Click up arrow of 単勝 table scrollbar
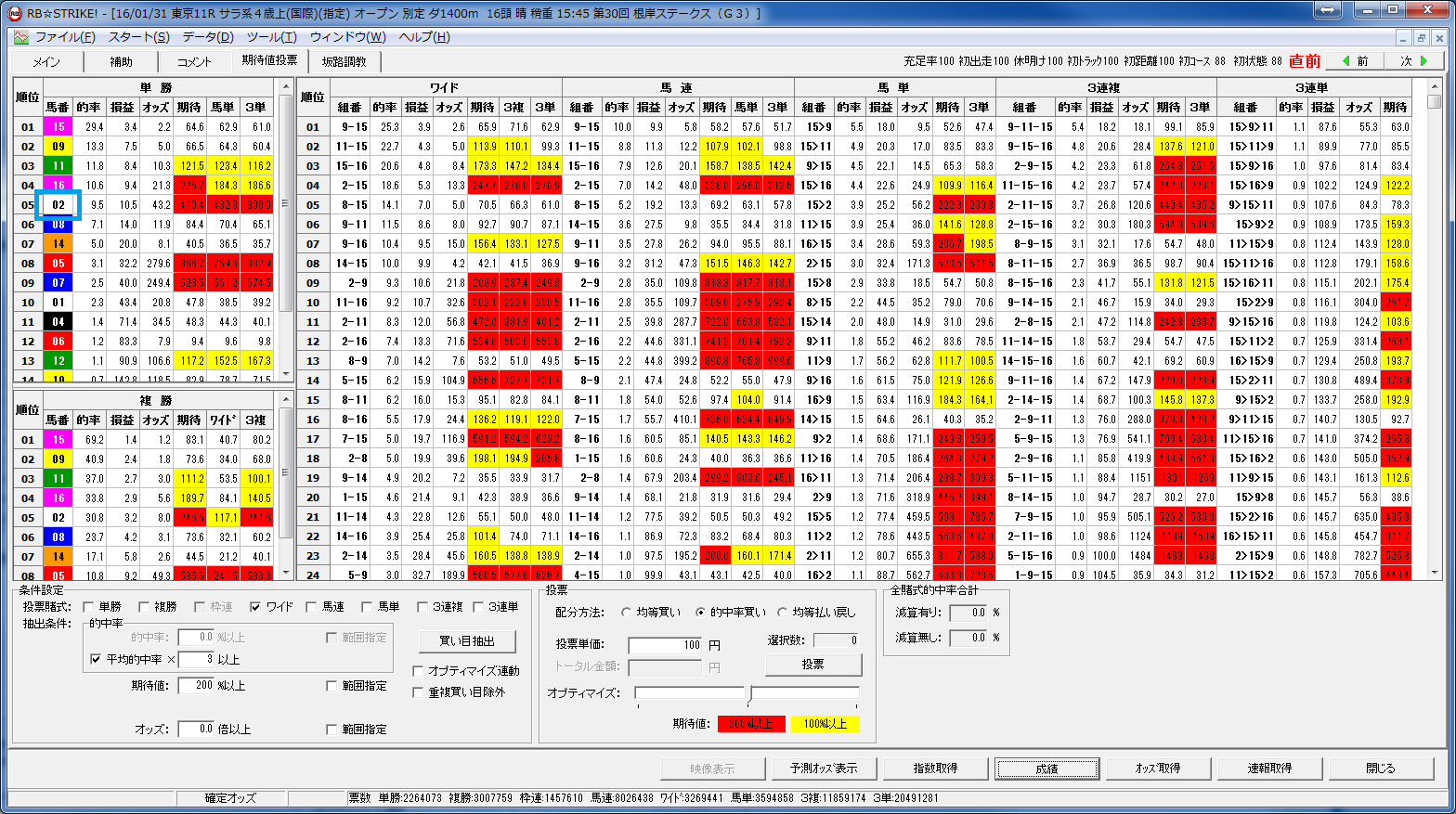Screen dimensions: 1456x814 [x=286, y=87]
